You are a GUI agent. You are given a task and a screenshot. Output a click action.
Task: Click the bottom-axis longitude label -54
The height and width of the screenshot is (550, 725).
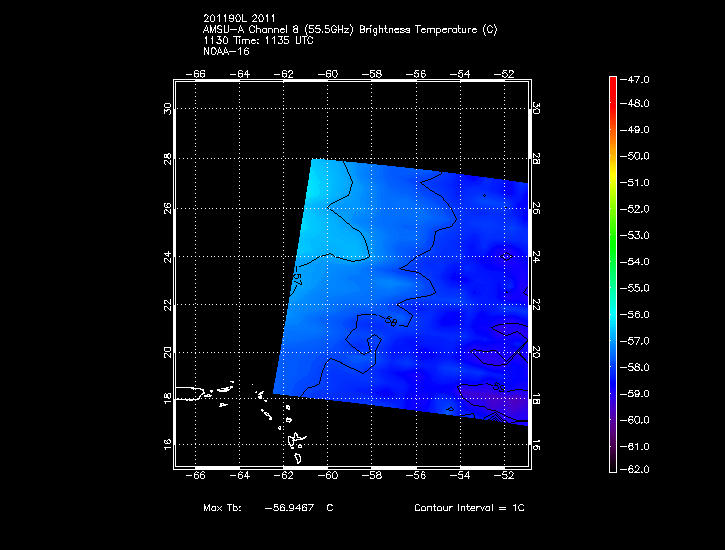click(460, 476)
